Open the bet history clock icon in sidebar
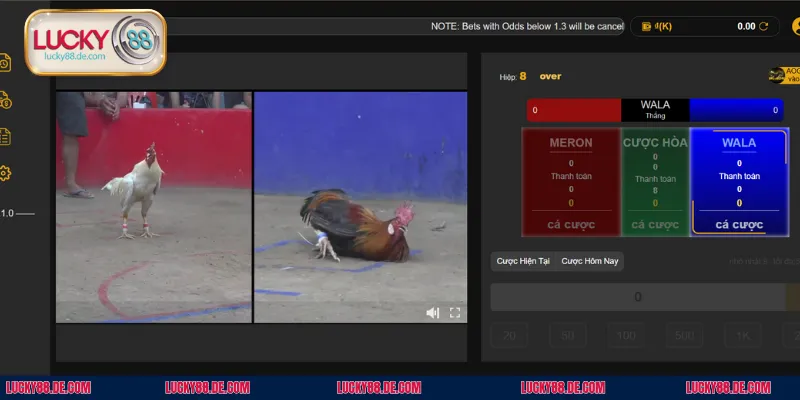Image resolution: width=800 pixels, height=400 pixels. tap(6, 64)
